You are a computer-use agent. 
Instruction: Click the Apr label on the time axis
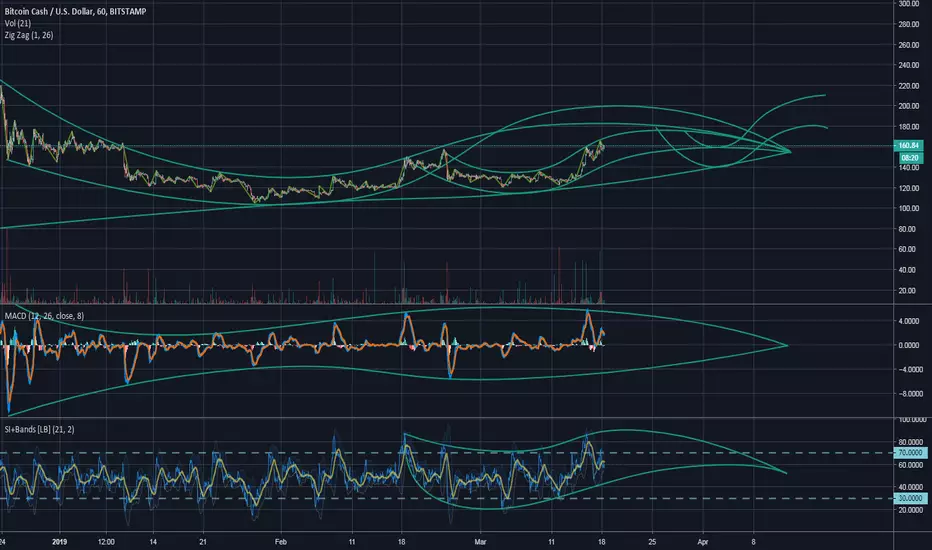[703, 542]
